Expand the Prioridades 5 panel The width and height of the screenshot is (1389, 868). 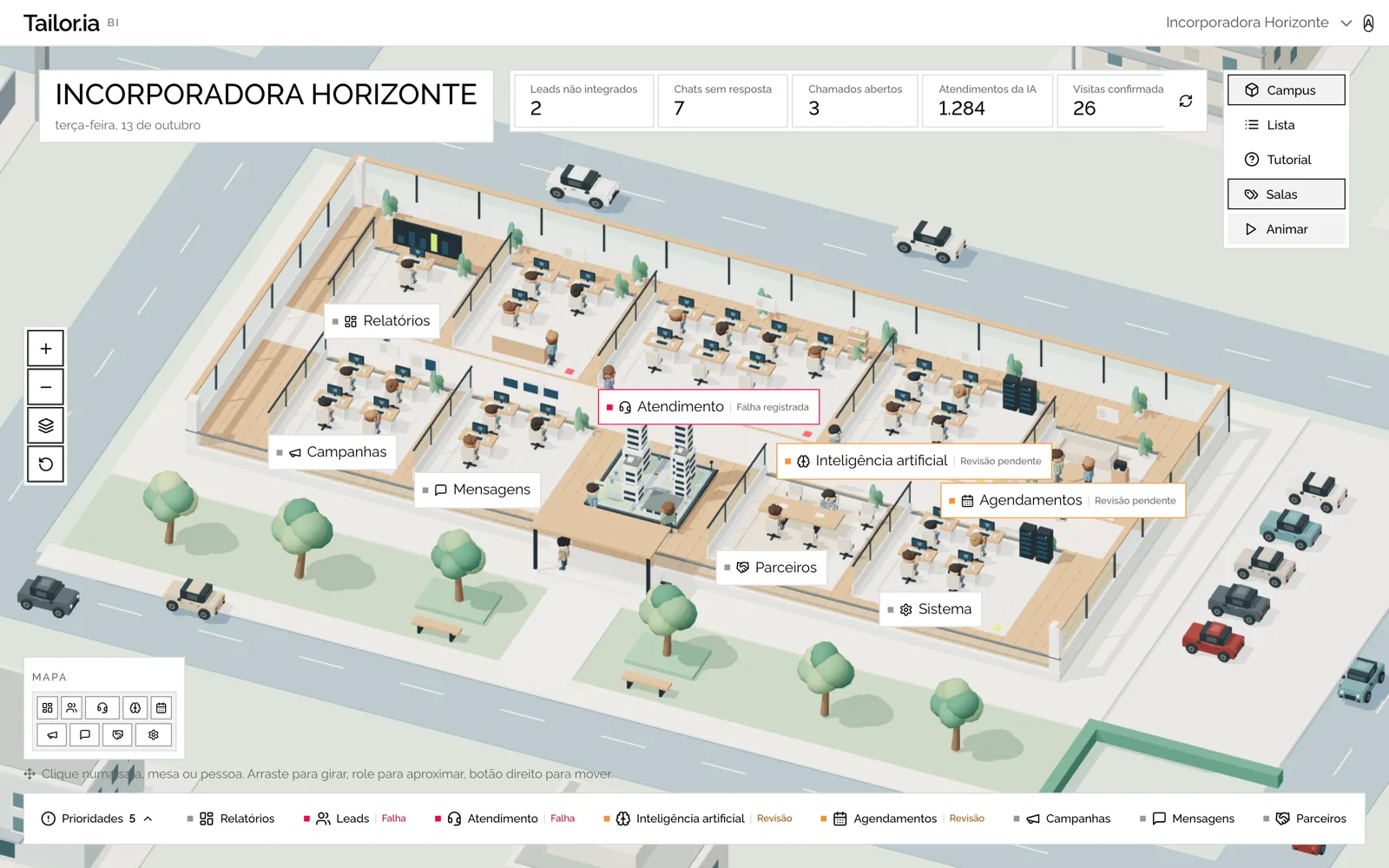click(97, 819)
